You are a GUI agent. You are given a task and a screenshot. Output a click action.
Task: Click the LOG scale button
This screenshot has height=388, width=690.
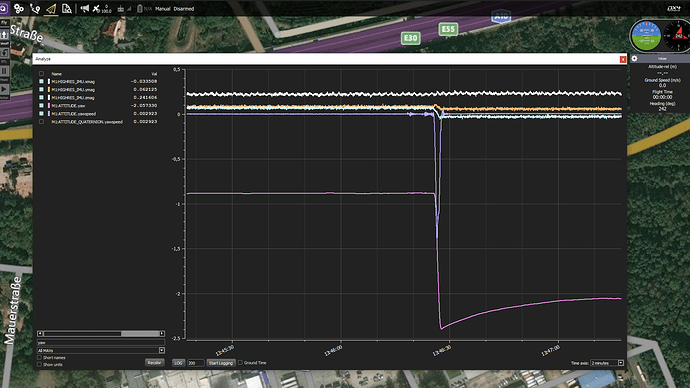tap(178, 363)
